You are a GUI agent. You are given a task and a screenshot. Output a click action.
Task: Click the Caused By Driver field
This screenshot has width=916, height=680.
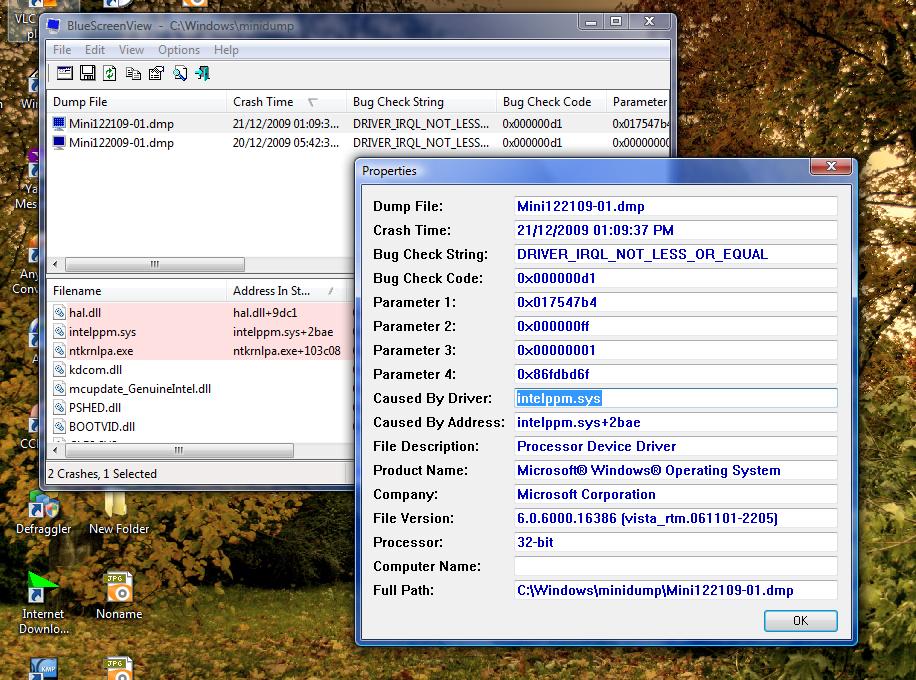click(x=675, y=398)
